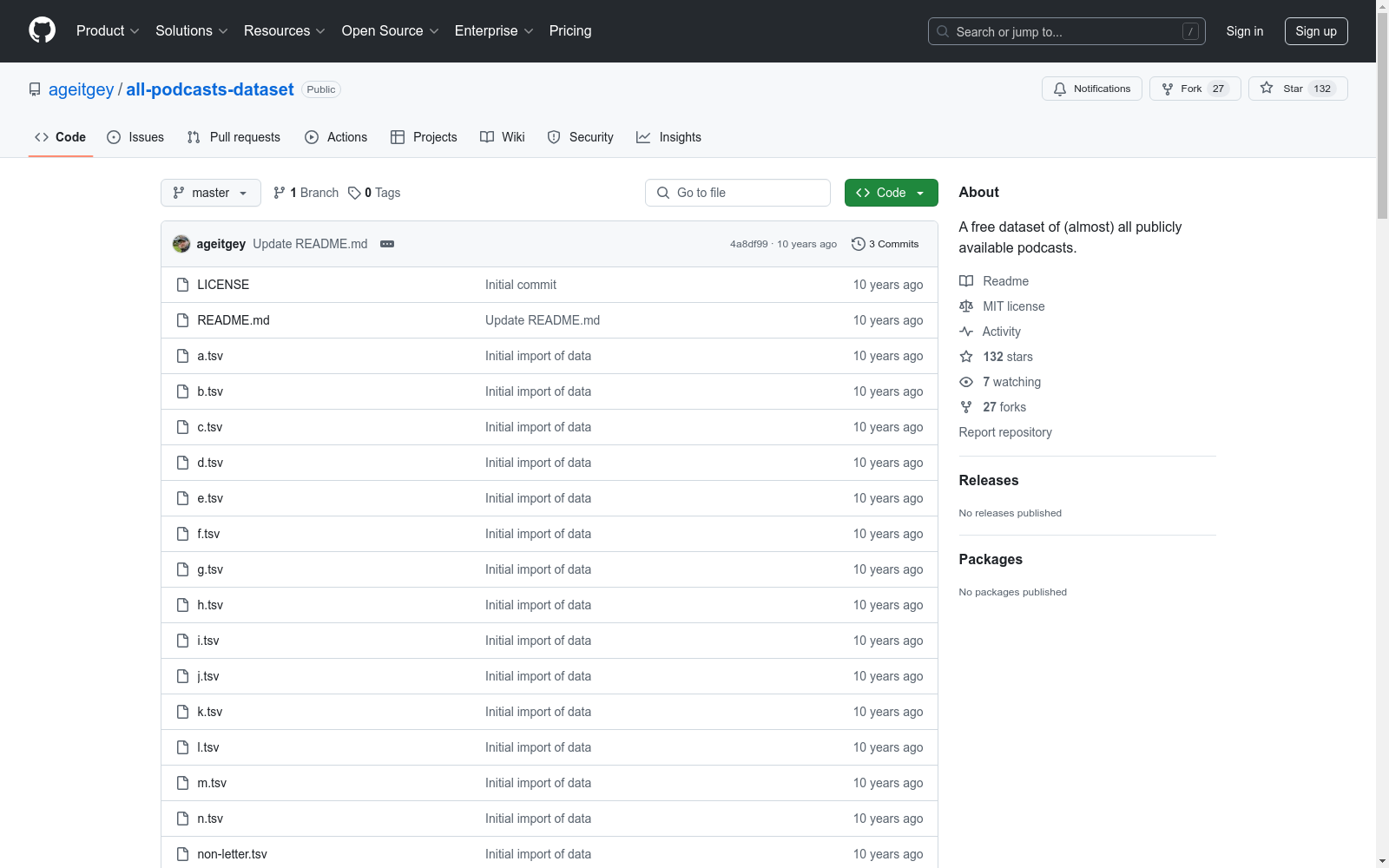Switch to the Code tab
This screenshot has height=868, width=1389.
(x=61, y=137)
